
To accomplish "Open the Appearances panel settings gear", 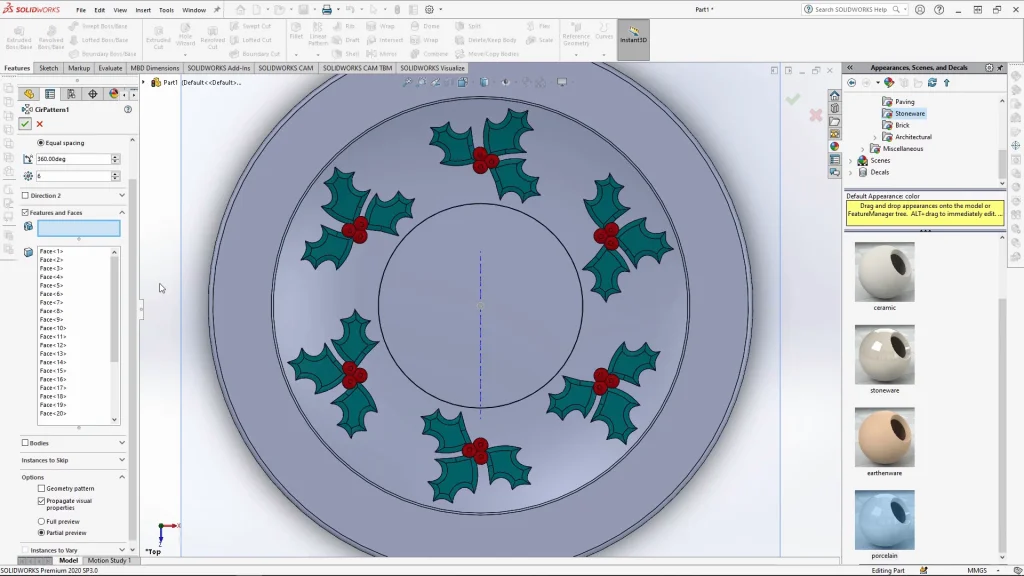I will click(x=989, y=68).
